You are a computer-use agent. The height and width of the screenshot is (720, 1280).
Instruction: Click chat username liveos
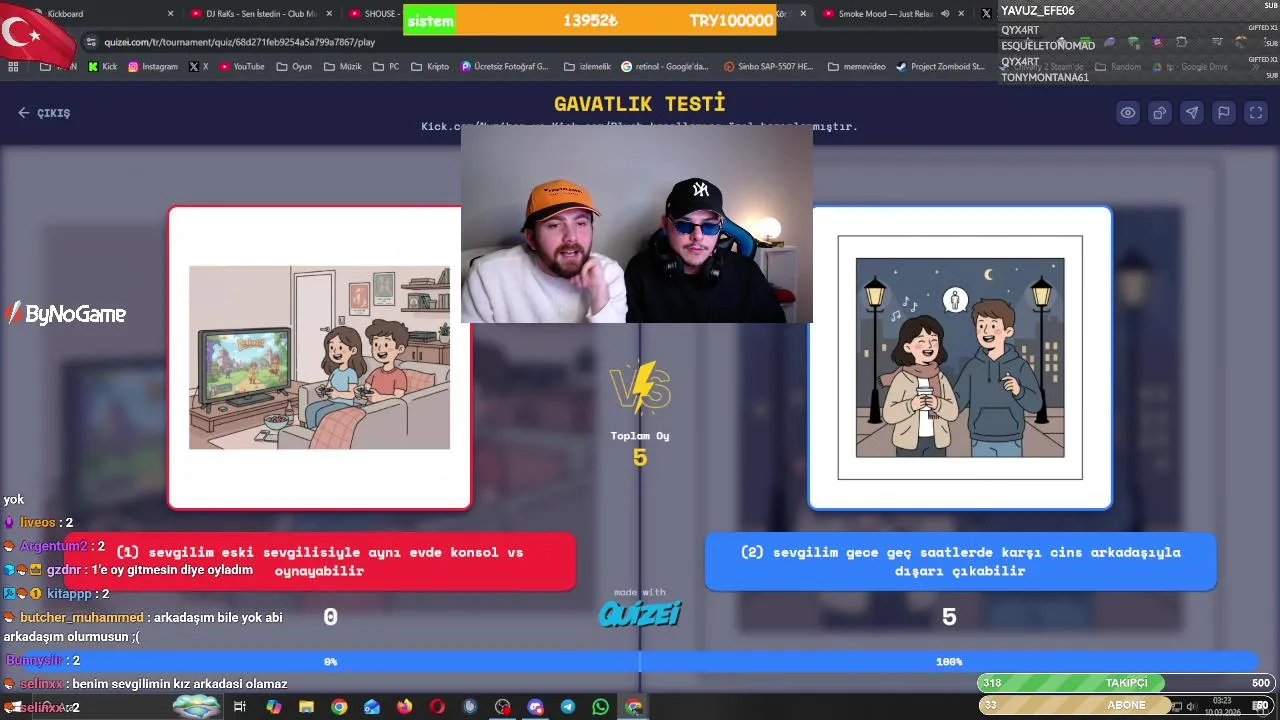click(38, 523)
